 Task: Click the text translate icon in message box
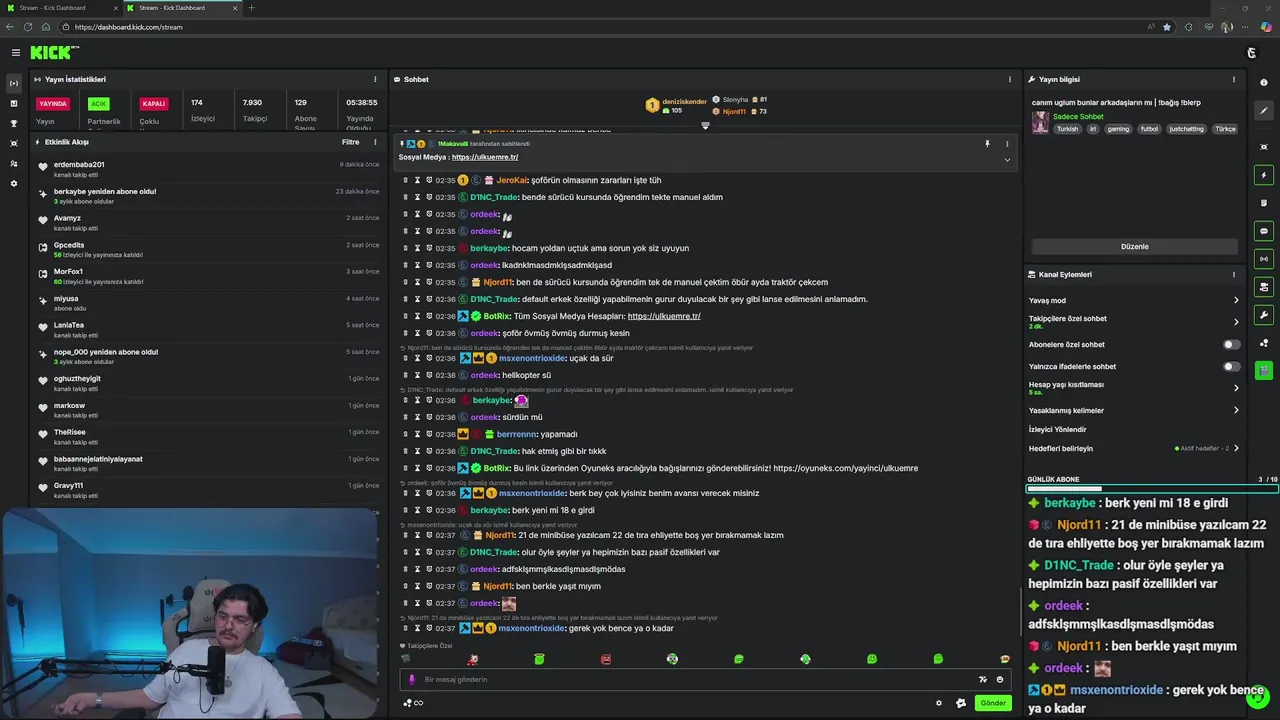pos(983,679)
